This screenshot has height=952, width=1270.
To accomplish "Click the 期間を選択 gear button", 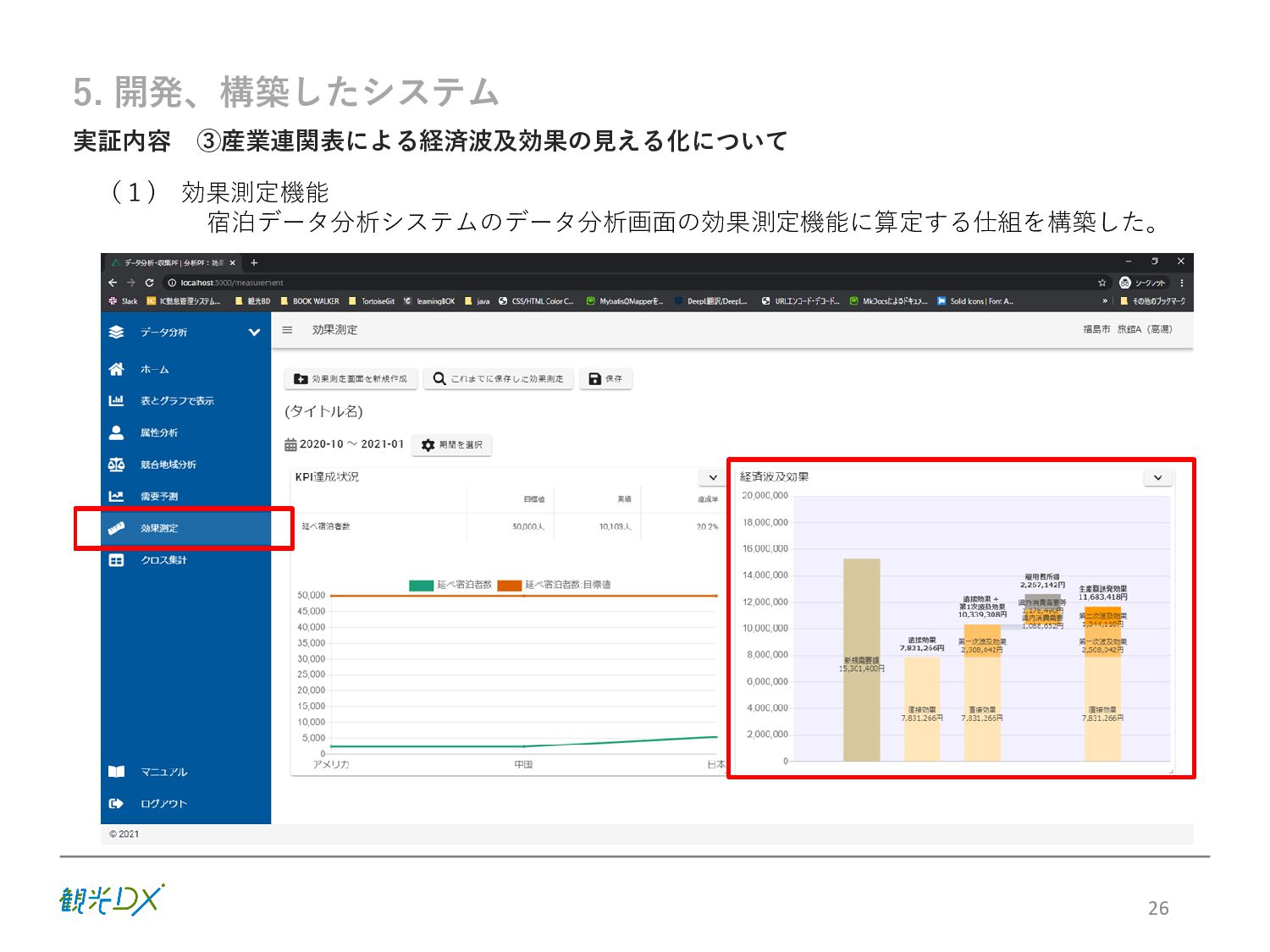I will tap(451, 444).
